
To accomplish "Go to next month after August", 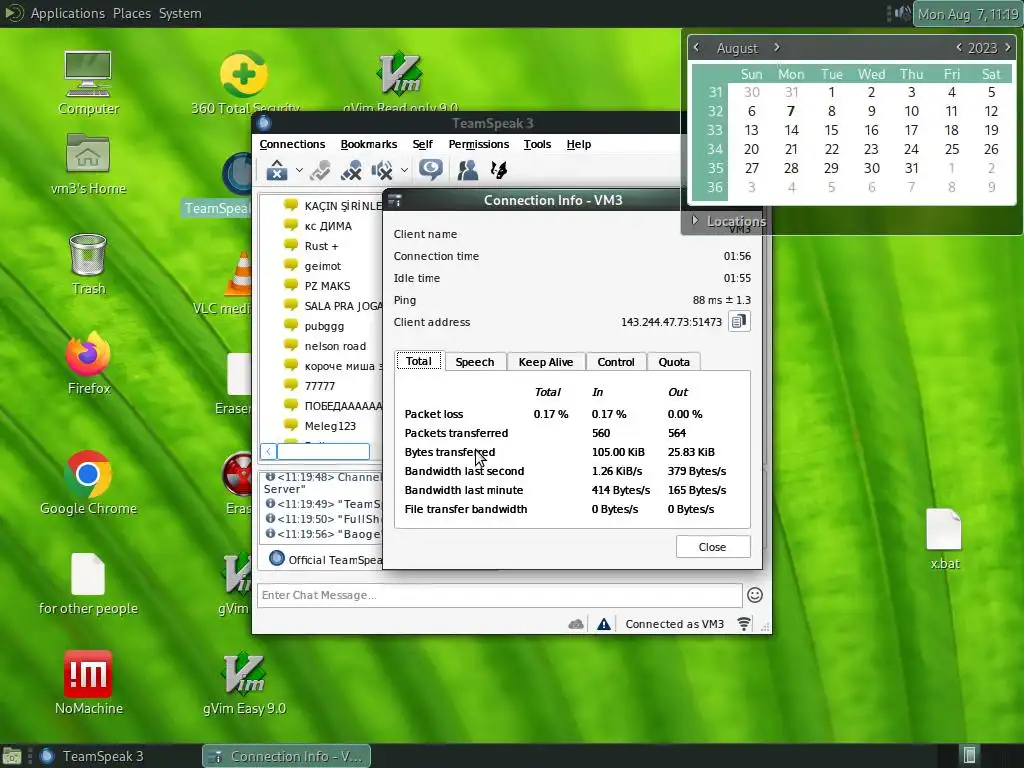I will (776, 48).
